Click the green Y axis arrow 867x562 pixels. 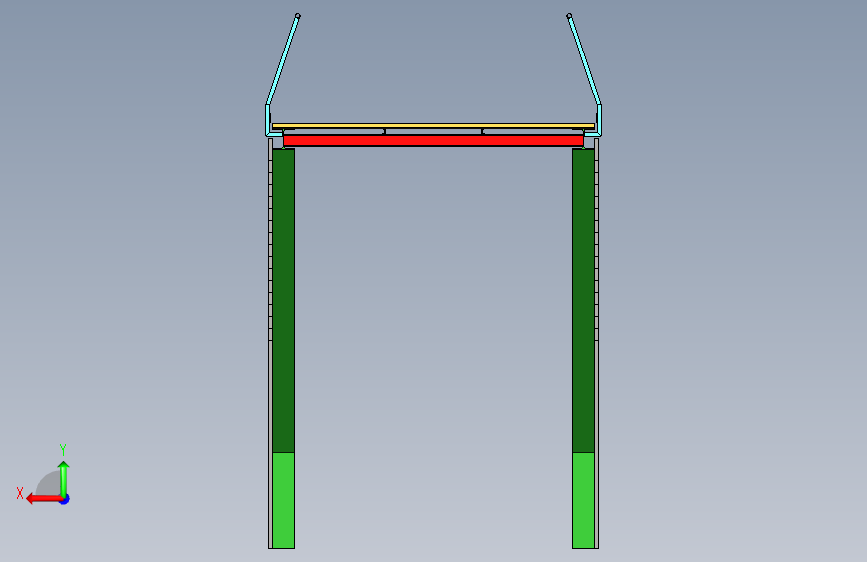64,479
